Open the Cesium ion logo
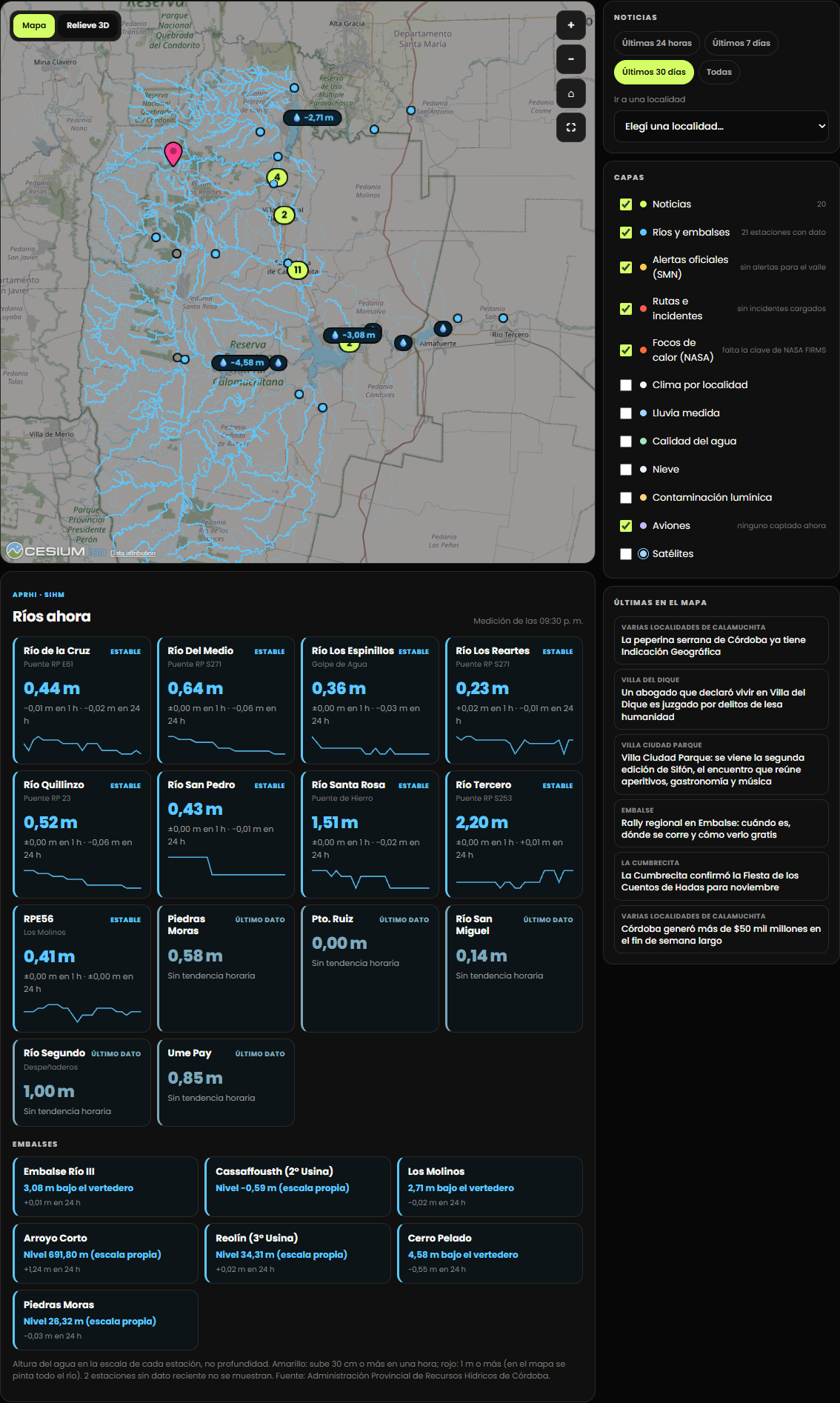Image resolution: width=840 pixels, height=1403 pixels. tap(56, 550)
